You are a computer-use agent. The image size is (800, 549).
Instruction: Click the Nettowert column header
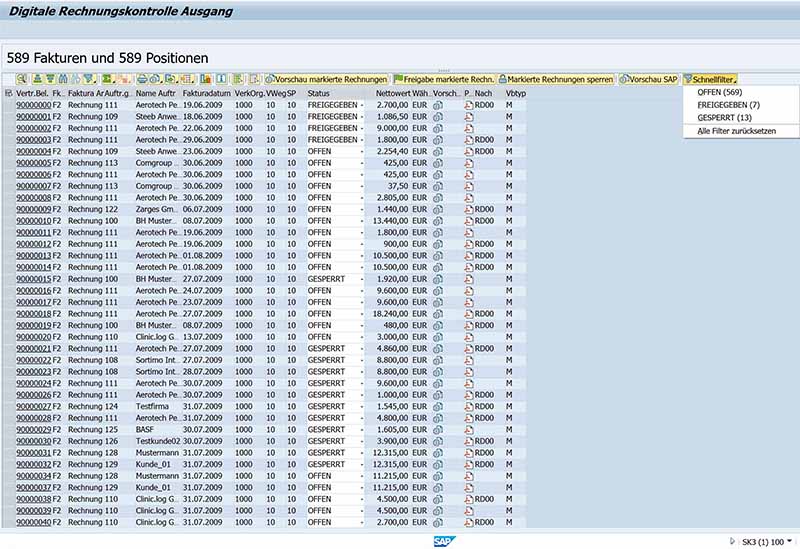point(392,93)
